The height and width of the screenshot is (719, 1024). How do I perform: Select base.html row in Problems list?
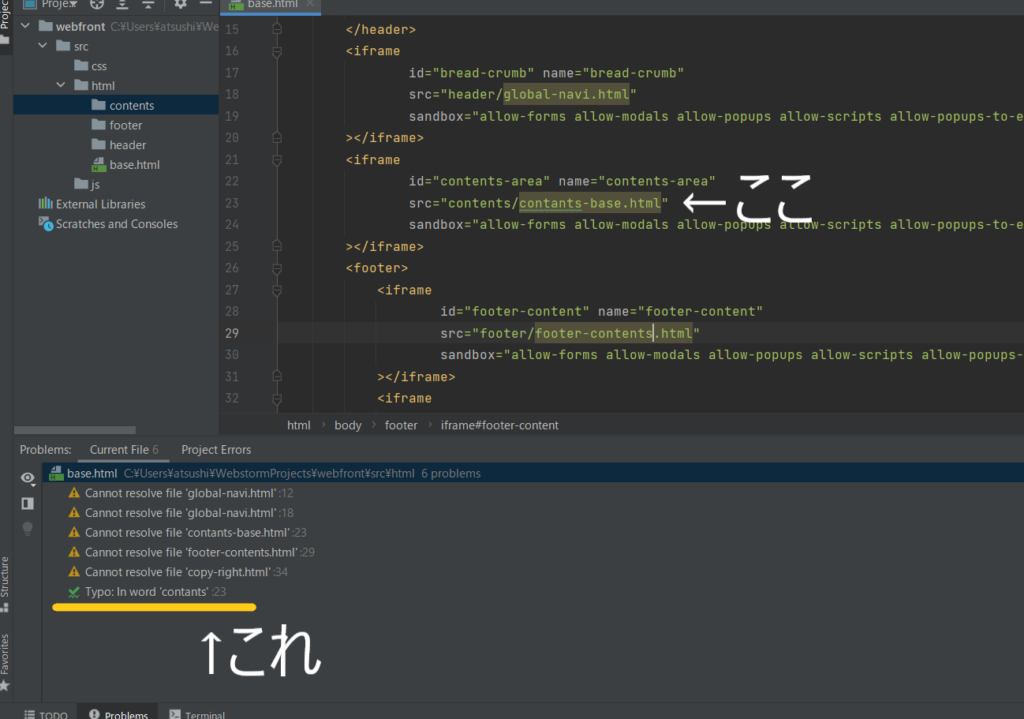point(533,473)
